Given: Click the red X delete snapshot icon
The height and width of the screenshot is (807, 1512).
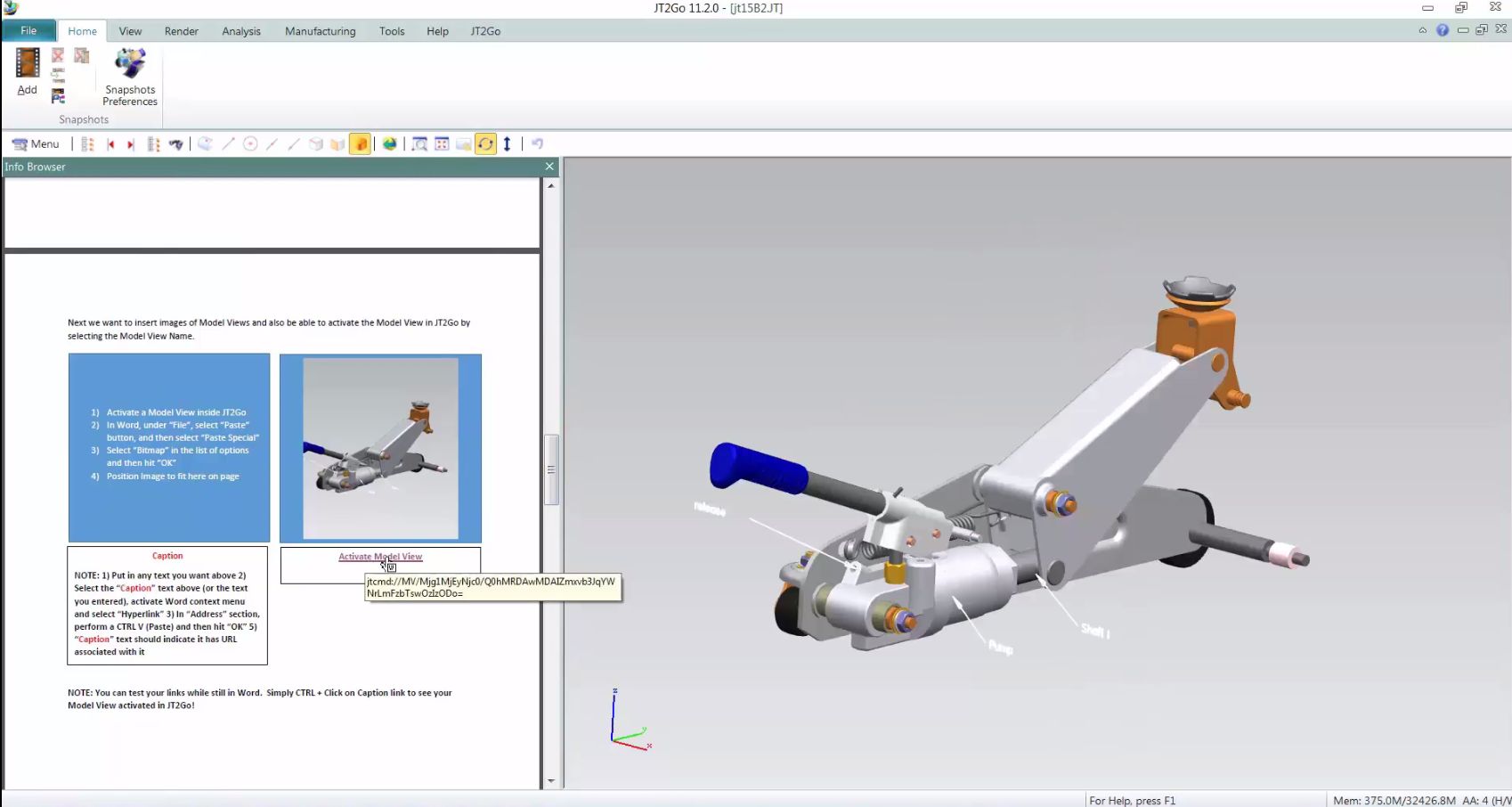Looking at the screenshot, I should (x=58, y=56).
